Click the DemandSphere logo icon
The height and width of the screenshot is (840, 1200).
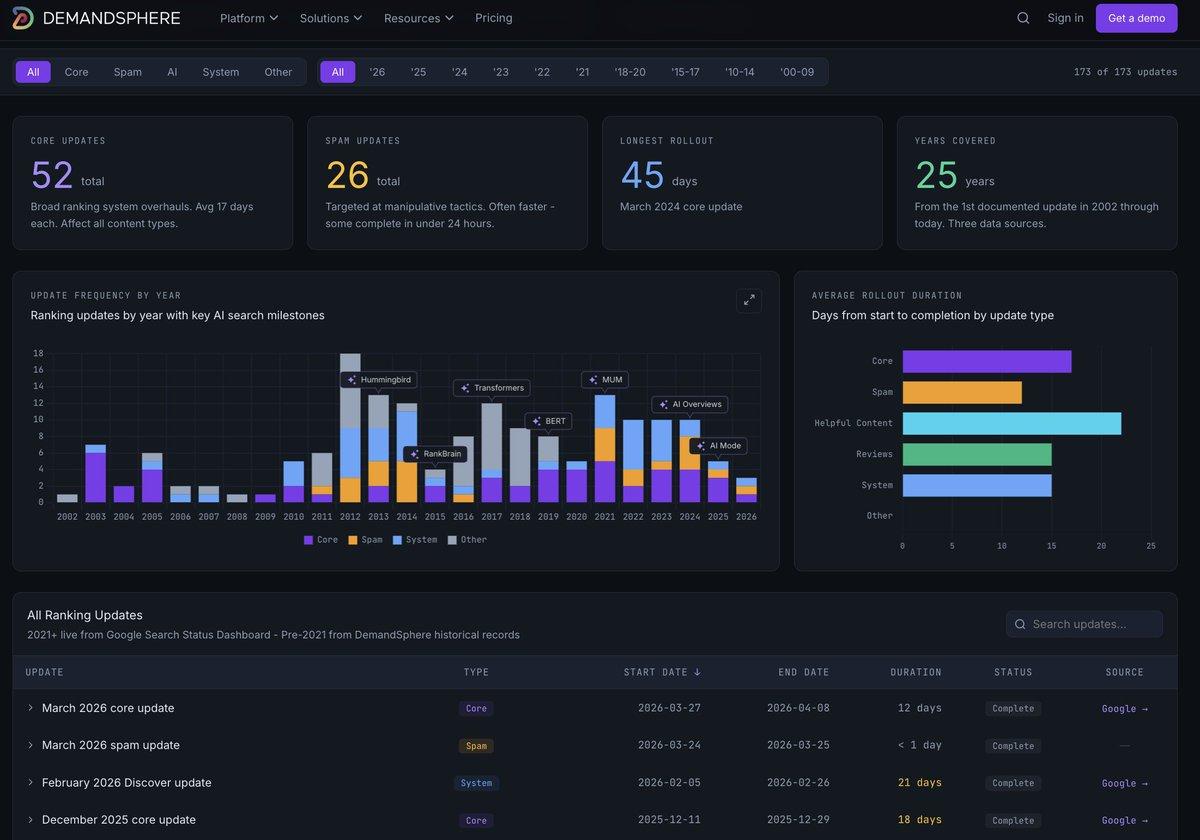22,18
